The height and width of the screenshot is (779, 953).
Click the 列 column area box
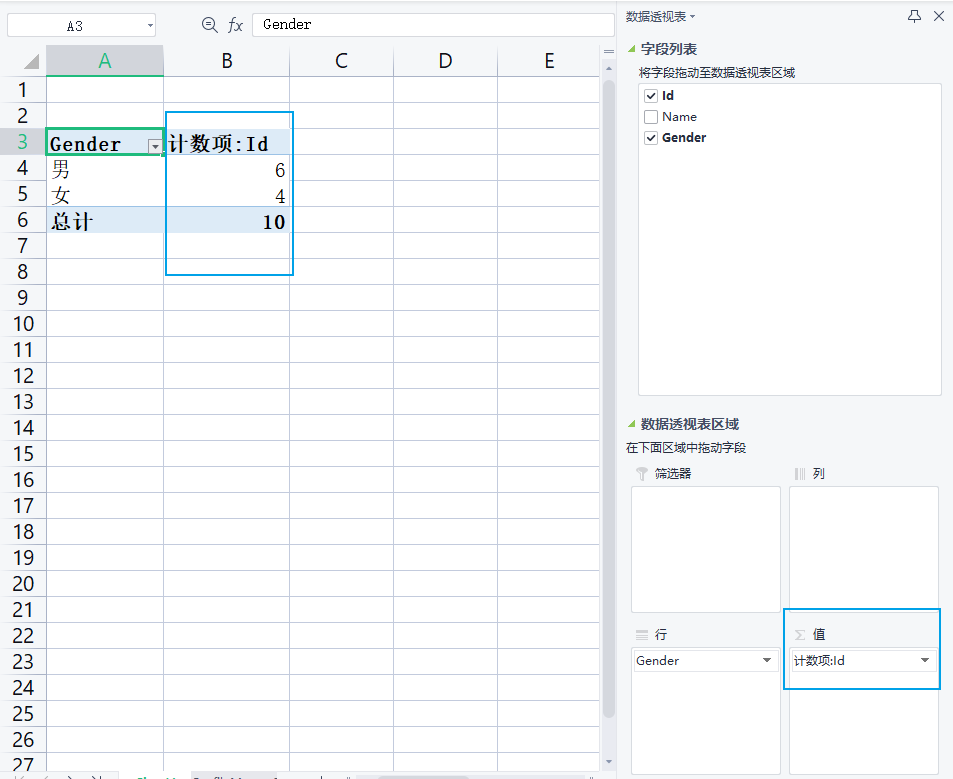(864, 549)
